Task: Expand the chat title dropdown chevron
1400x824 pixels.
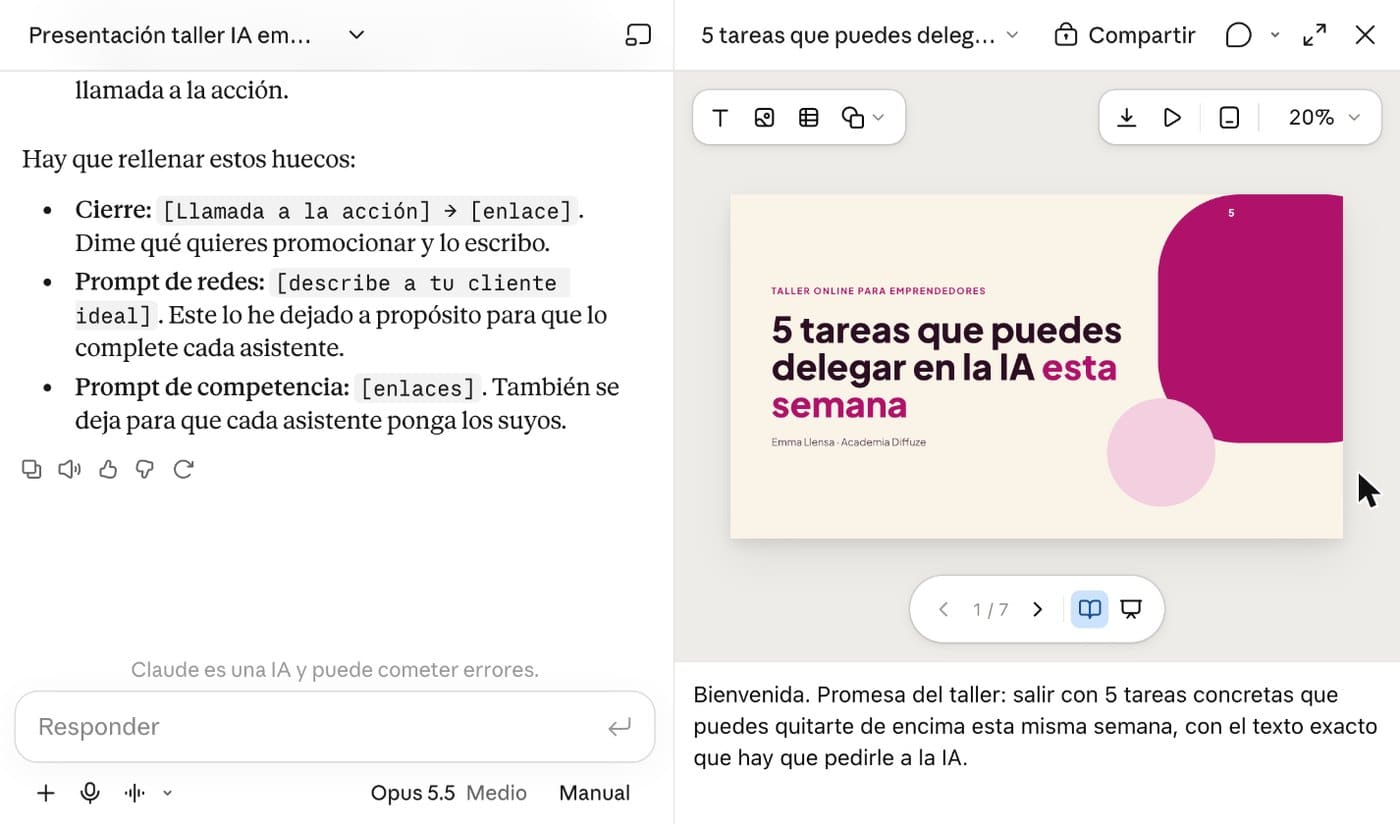Action: 356,35
